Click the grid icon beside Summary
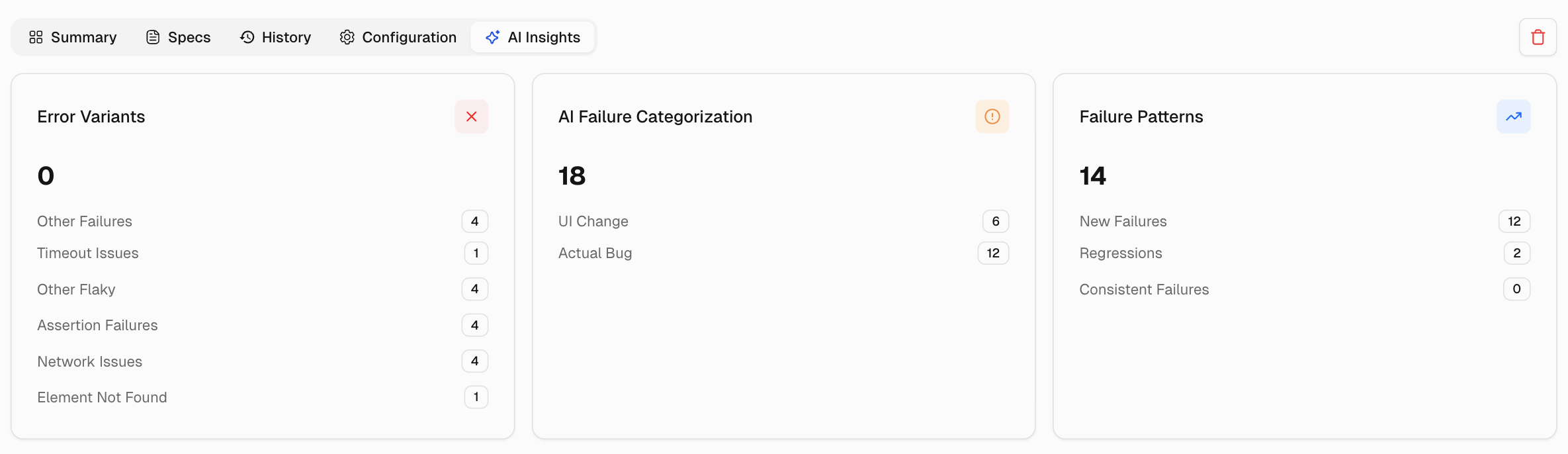Image resolution: width=1568 pixels, height=454 pixels. [36, 37]
